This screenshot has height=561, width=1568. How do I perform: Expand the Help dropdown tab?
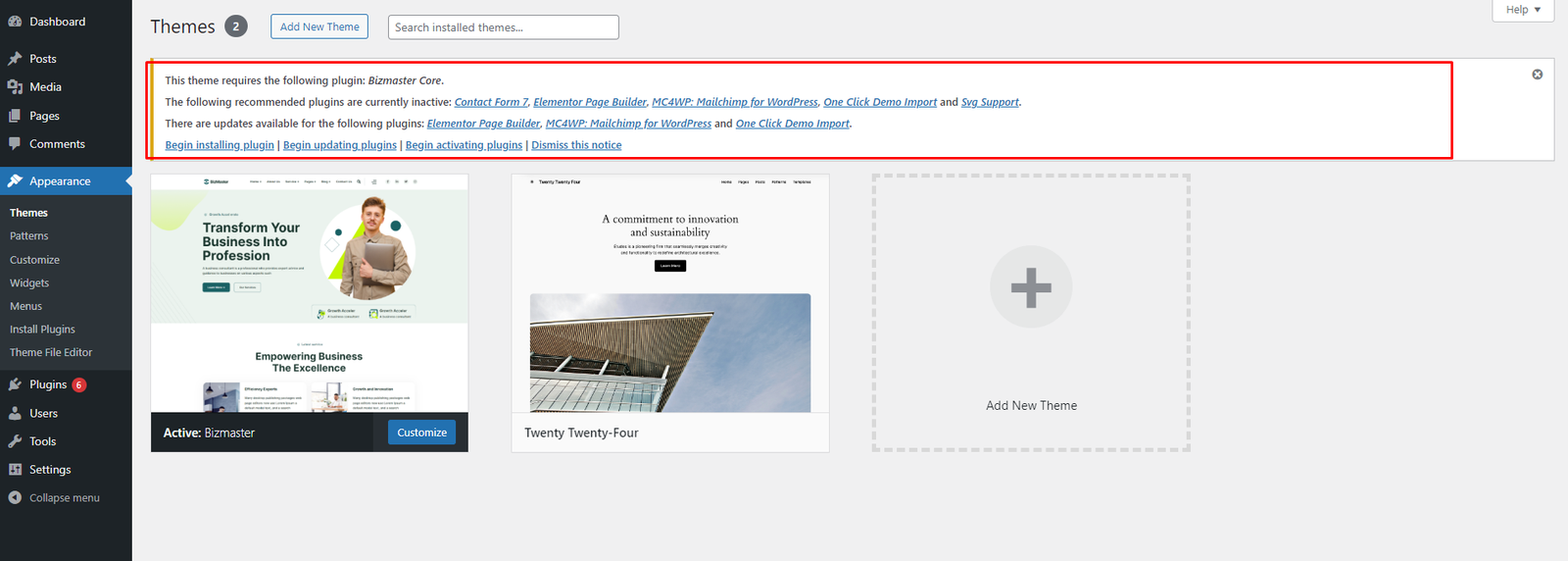pos(1523,10)
